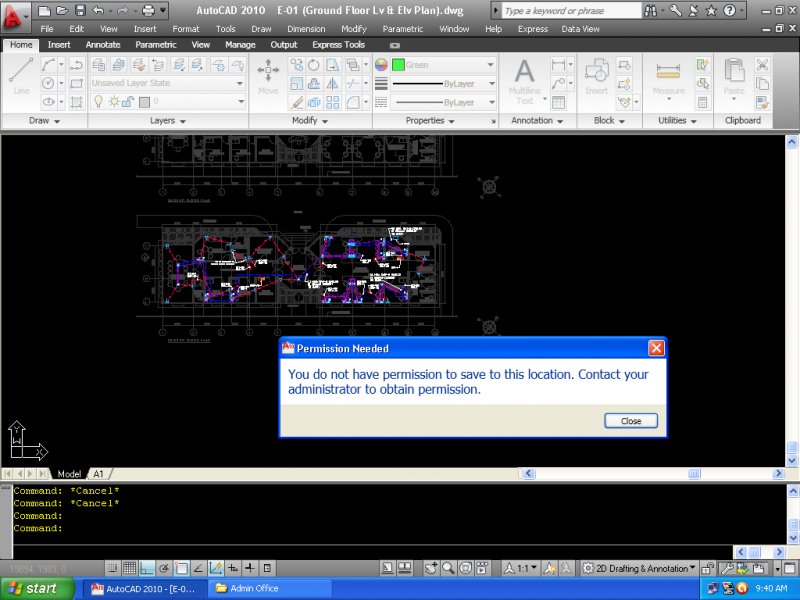Screen dimensions: 800x600
Task: Select the Line tool in Draw panel
Action: point(21,77)
